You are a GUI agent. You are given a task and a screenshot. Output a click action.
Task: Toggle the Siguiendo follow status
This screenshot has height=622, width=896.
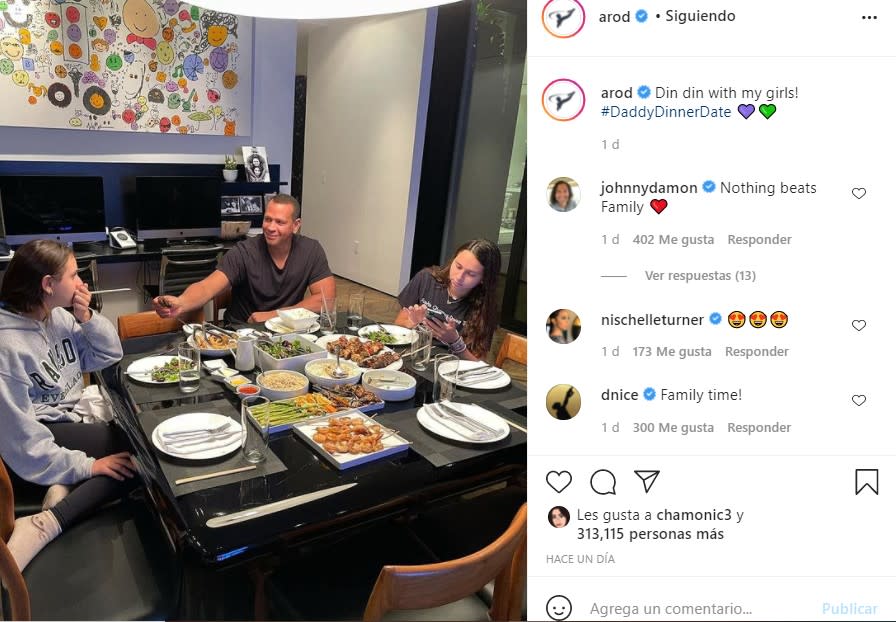[x=700, y=16]
